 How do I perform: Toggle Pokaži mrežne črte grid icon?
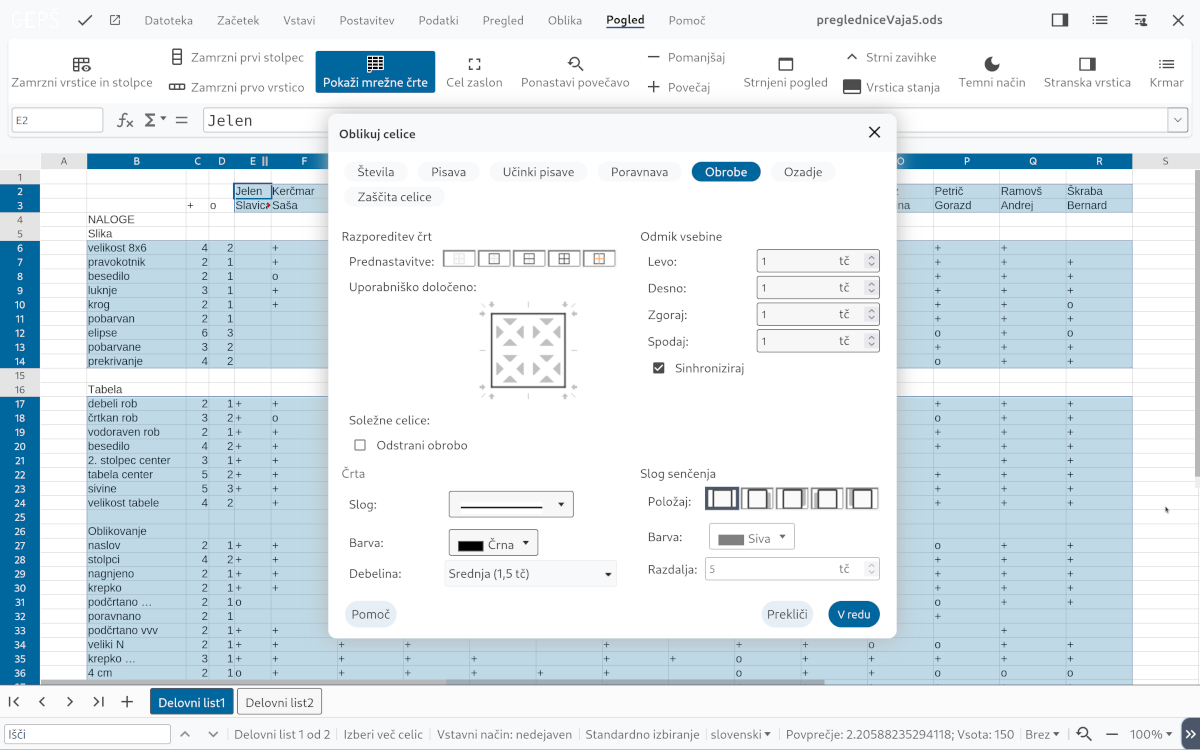(375, 63)
